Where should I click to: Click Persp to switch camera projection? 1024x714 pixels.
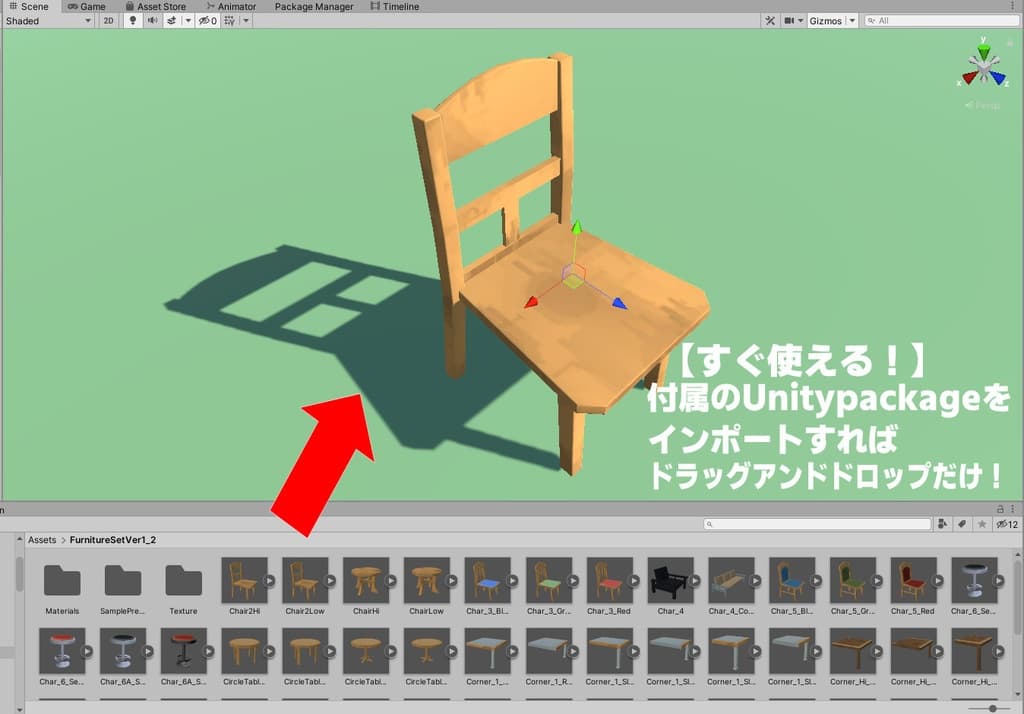coord(985,104)
